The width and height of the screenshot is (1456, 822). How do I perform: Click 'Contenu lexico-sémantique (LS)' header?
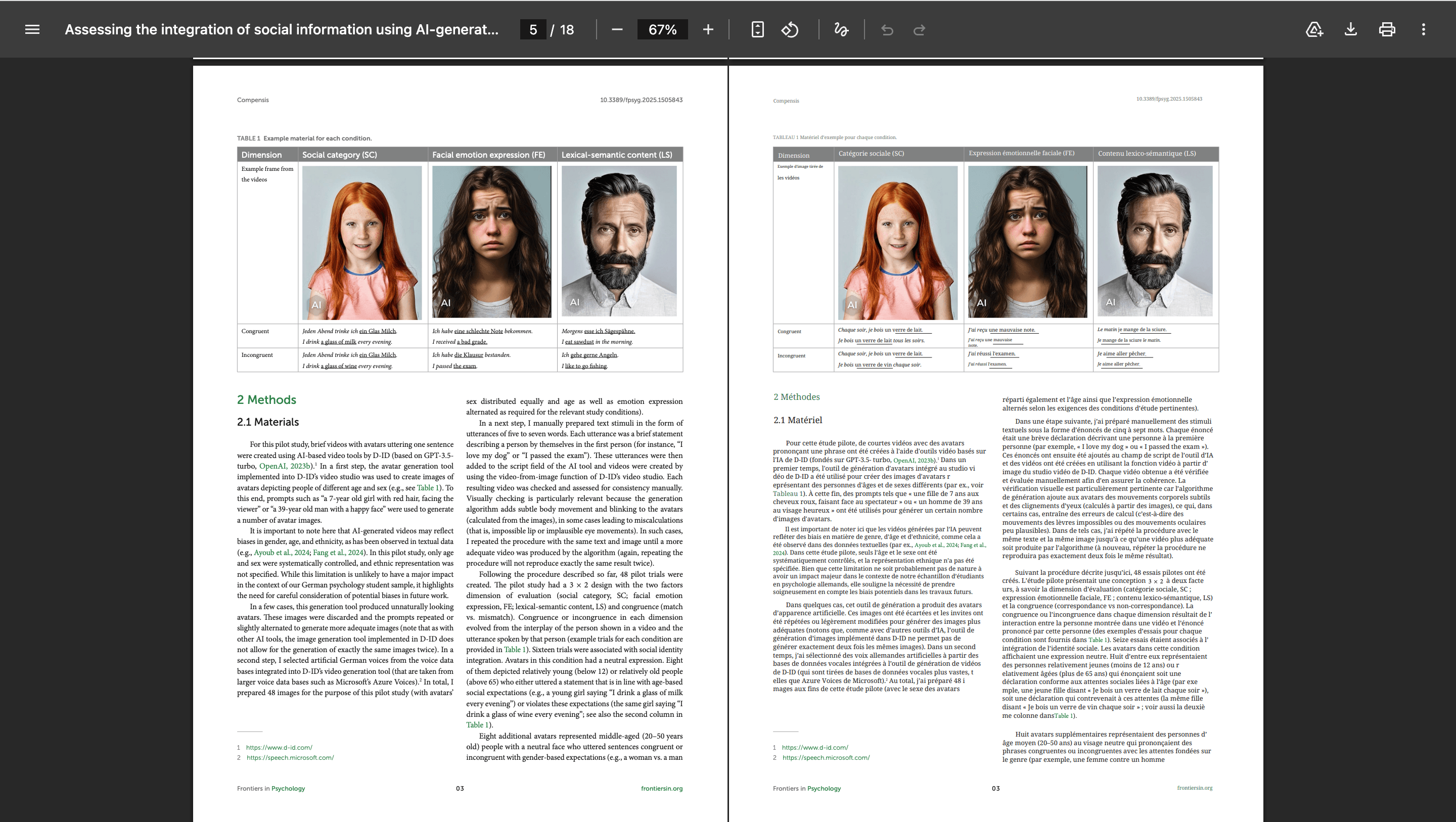1147,153
